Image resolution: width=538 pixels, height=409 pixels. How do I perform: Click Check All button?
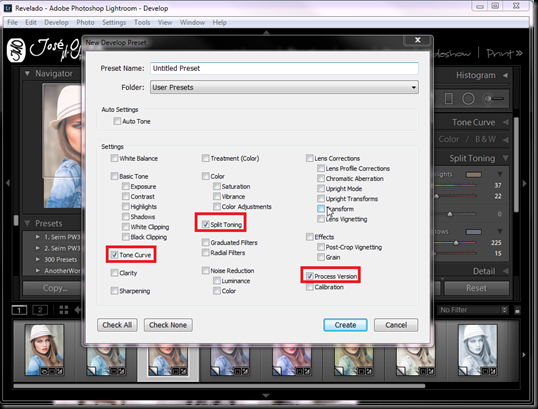[x=117, y=325]
